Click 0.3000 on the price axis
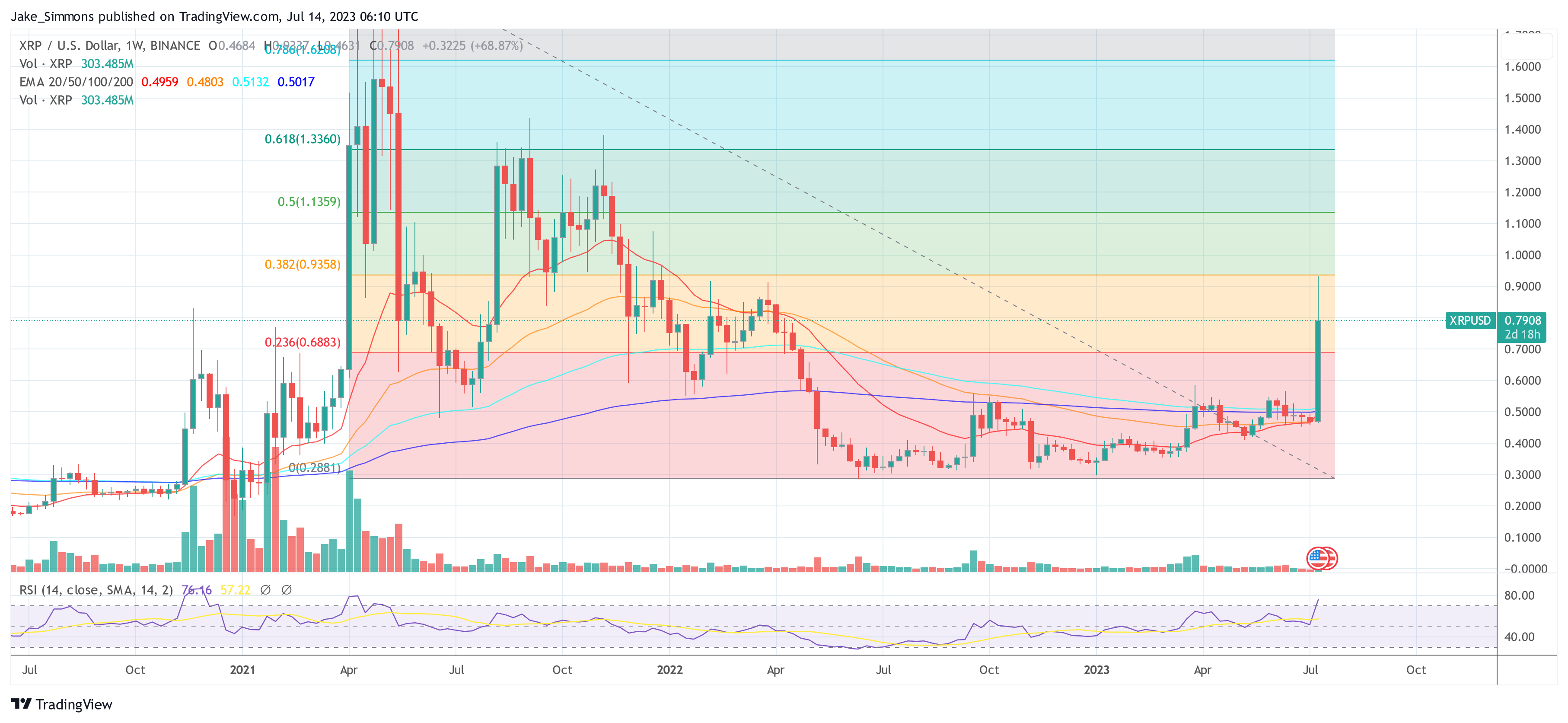This screenshot has height=723, width=1568. 1522,475
